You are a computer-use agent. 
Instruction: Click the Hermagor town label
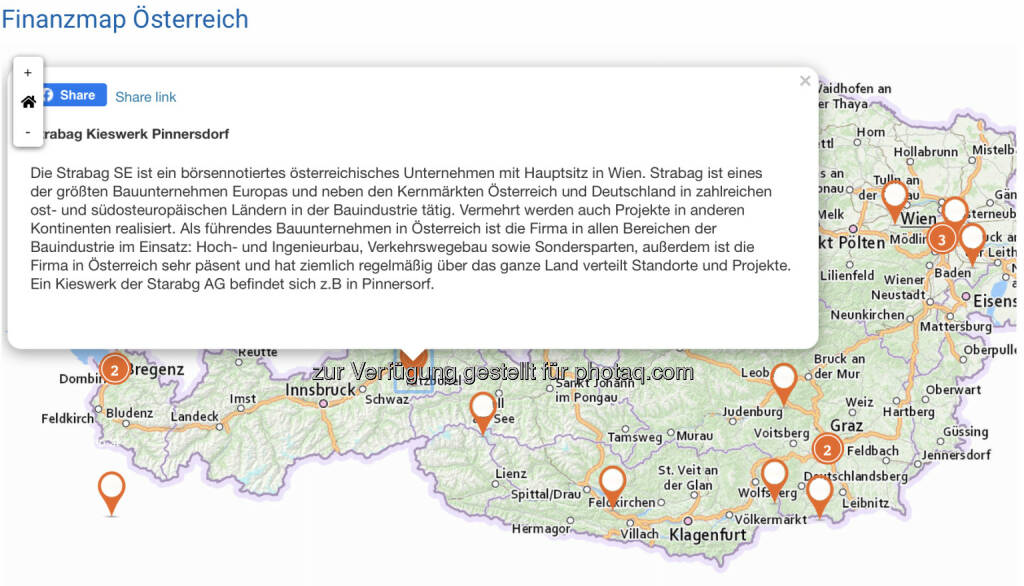[539, 529]
